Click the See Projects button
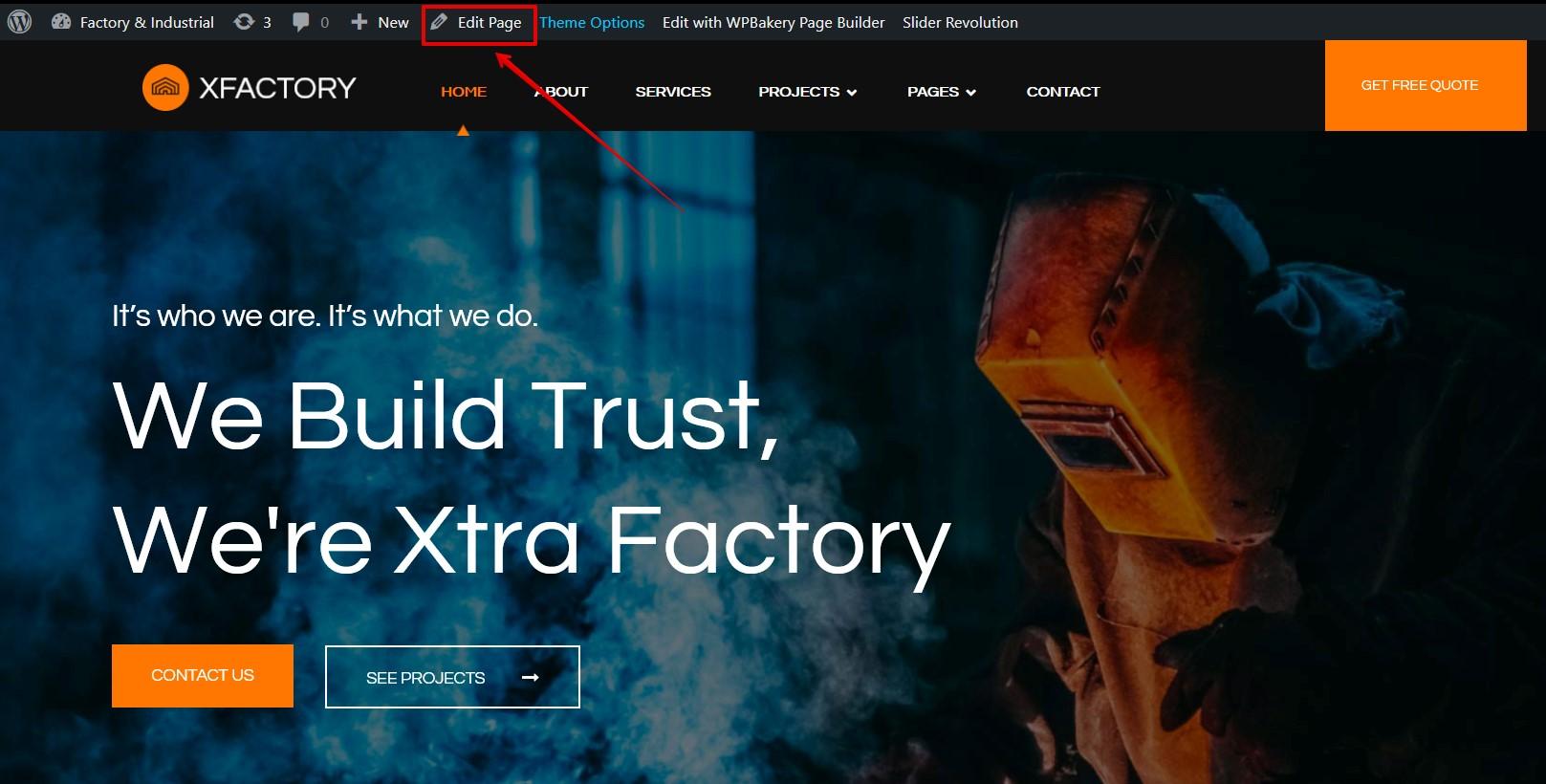 (425, 677)
